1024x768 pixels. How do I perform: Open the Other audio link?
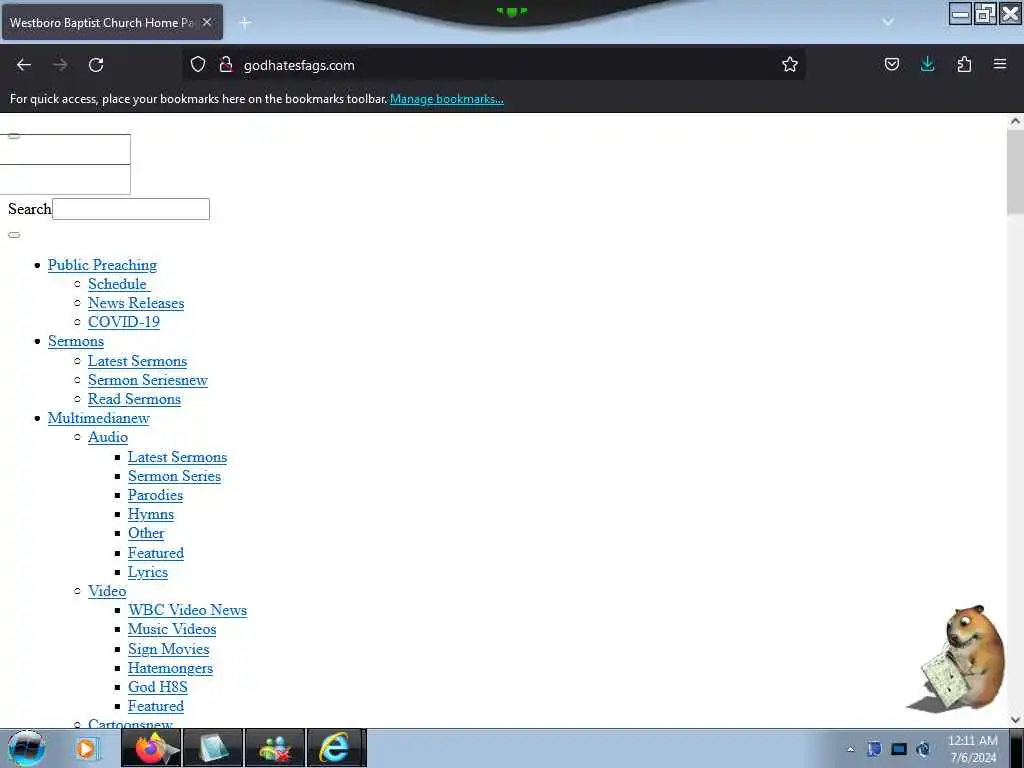point(146,534)
